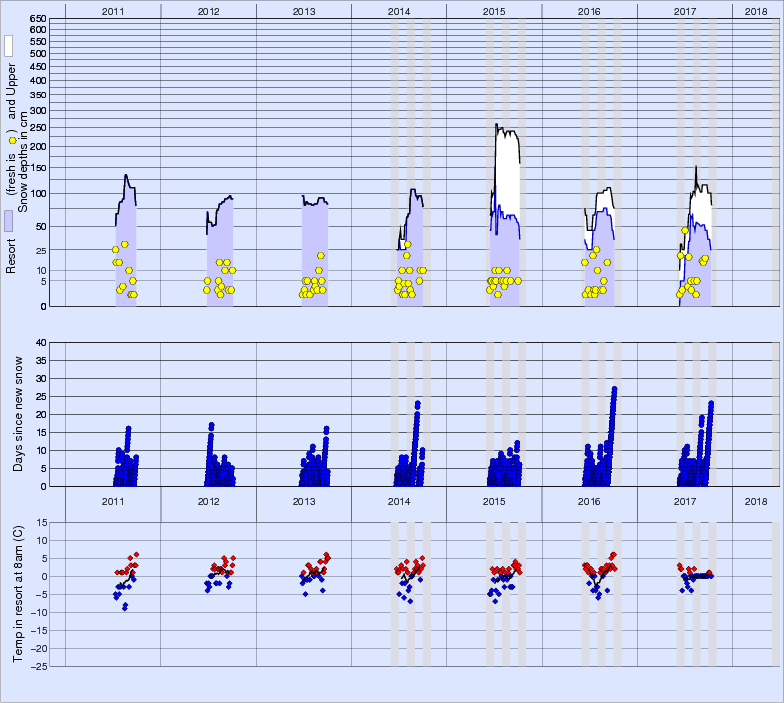Click the "Temp in resort at 8am (C)" axis title
This screenshot has width=784, height=703.
point(18,592)
